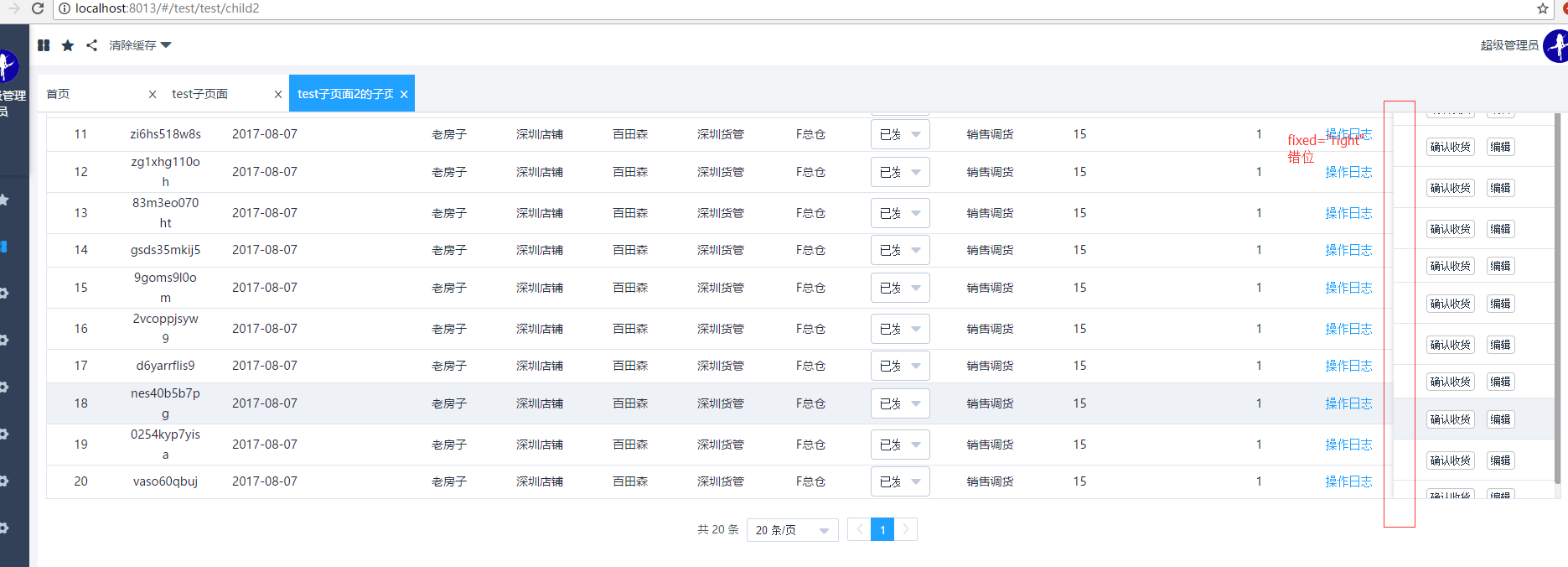Click the star icon in the left sidebar
This screenshot has width=1568, height=567.
(4, 200)
